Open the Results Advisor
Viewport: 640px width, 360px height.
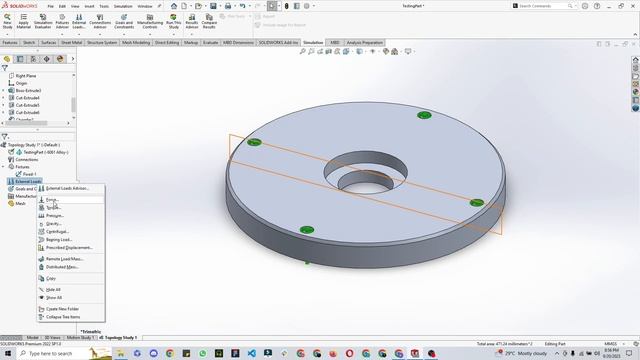(x=192, y=21)
